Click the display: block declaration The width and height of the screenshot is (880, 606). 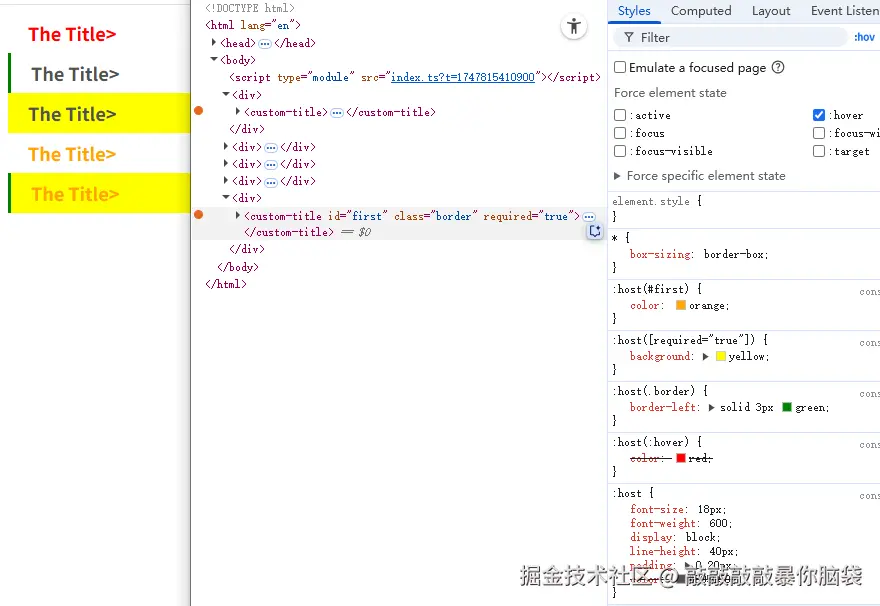[675, 538]
